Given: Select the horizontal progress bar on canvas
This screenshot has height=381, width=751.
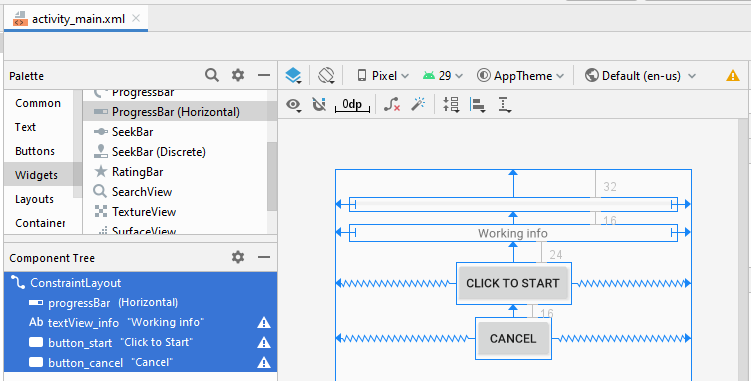Looking at the screenshot, I should (513, 204).
